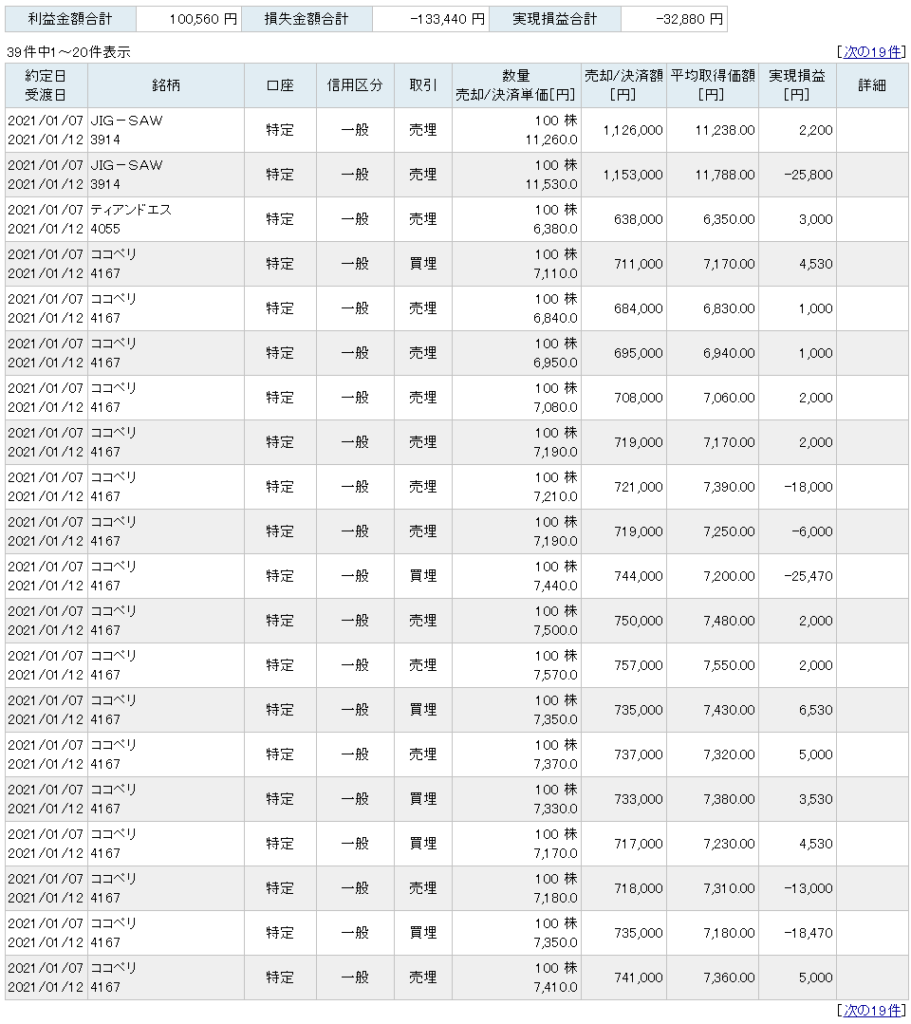The height and width of the screenshot is (1024, 911).
Task: Select the realized profit 3,530
Action: pos(816,799)
